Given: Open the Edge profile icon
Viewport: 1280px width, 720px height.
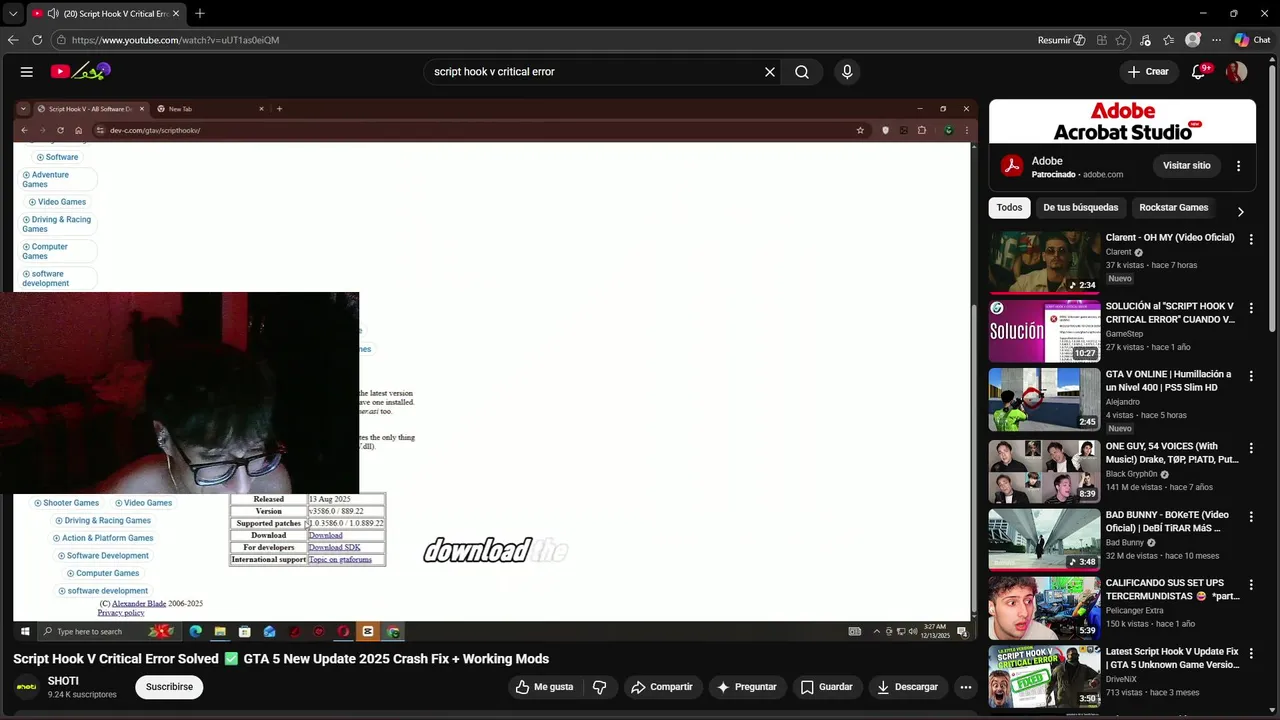Looking at the screenshot, I should [1193, 40].
